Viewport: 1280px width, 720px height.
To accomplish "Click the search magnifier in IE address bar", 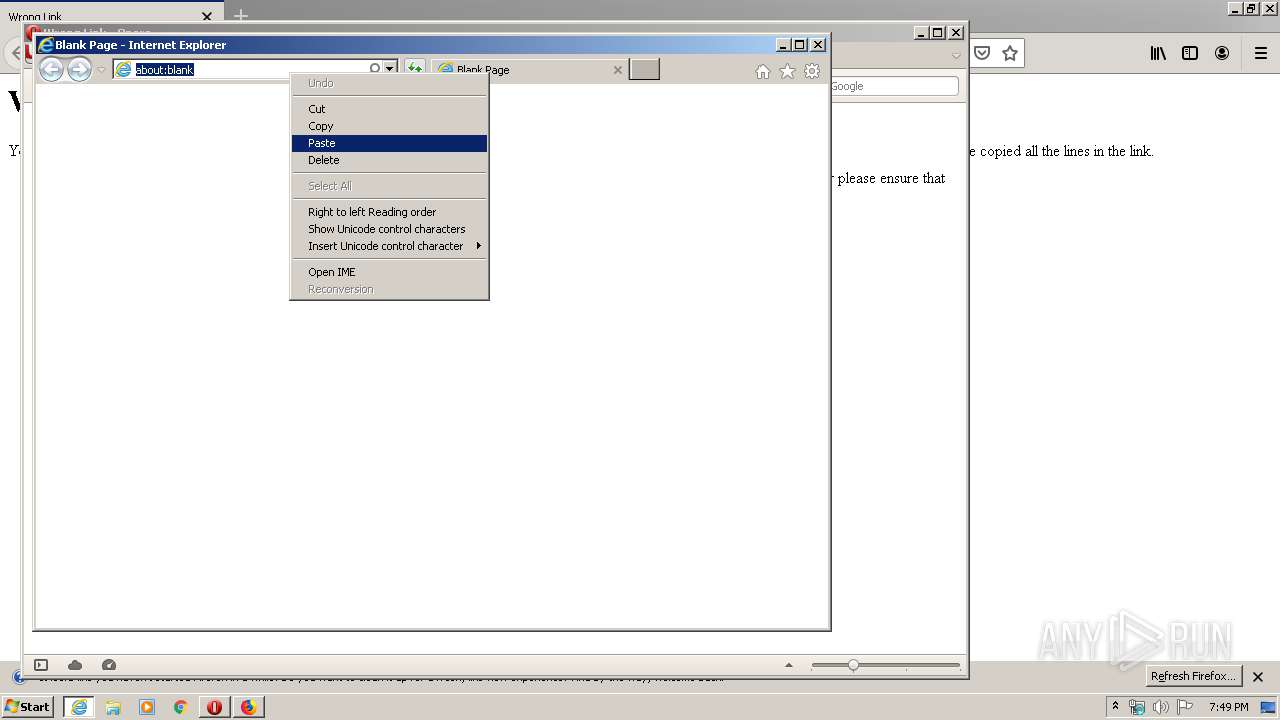I will tap(375, 69).
